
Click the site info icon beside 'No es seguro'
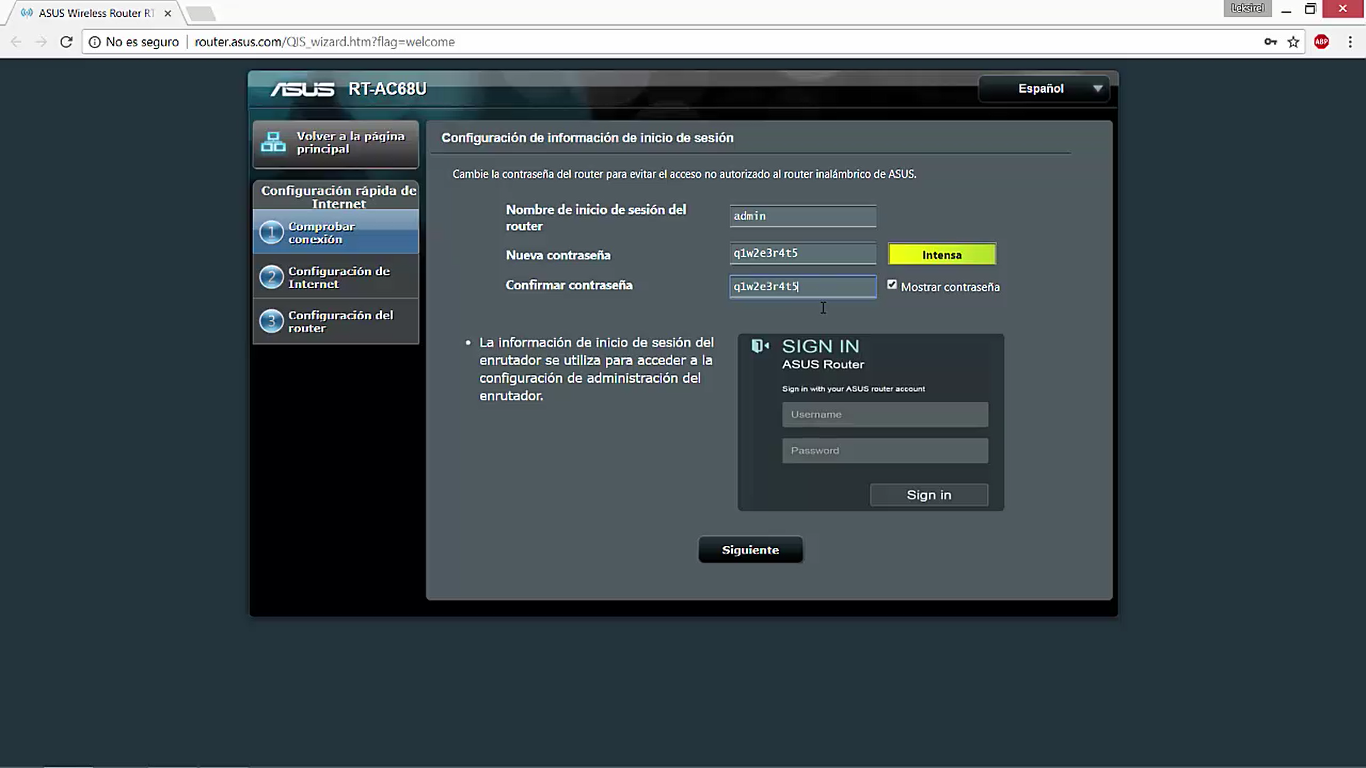tap(95, 42)
